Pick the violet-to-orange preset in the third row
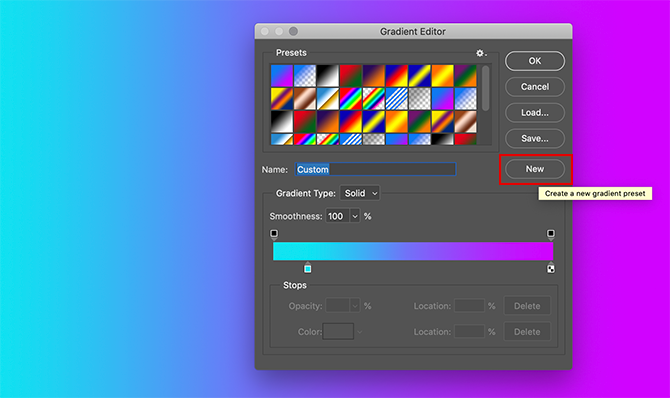670x398 pixels. click(328, 122)
